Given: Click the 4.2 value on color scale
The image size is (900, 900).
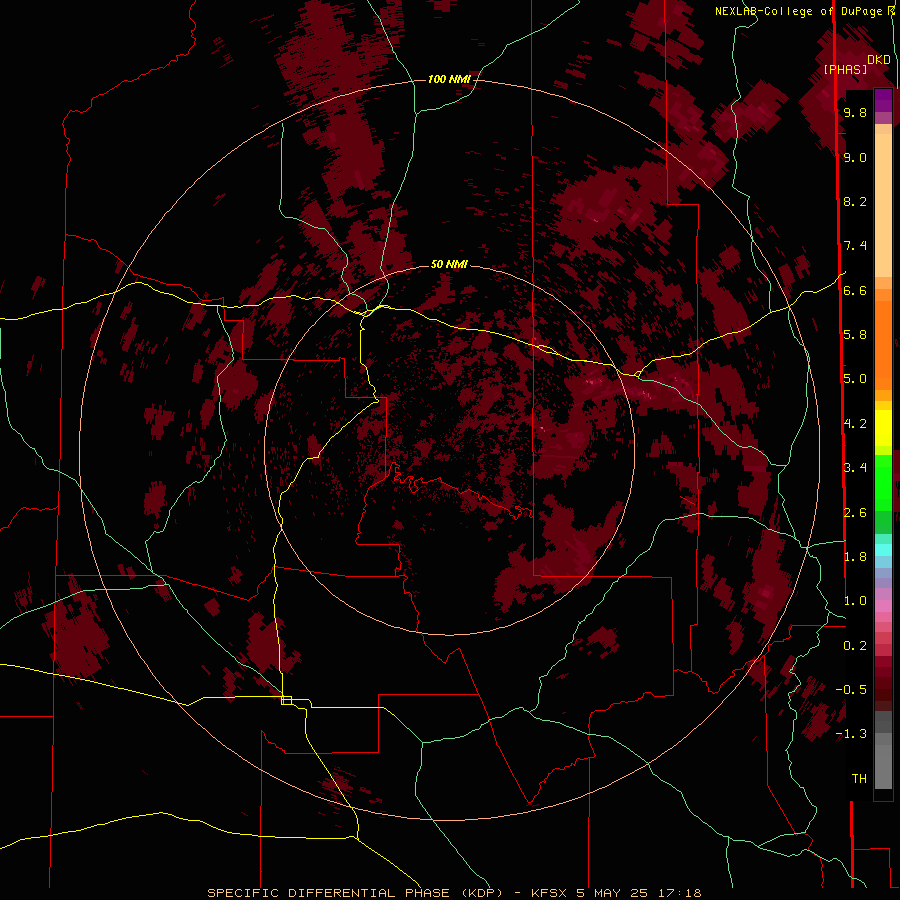Looking at the screenshot, I should pos(855,424).
